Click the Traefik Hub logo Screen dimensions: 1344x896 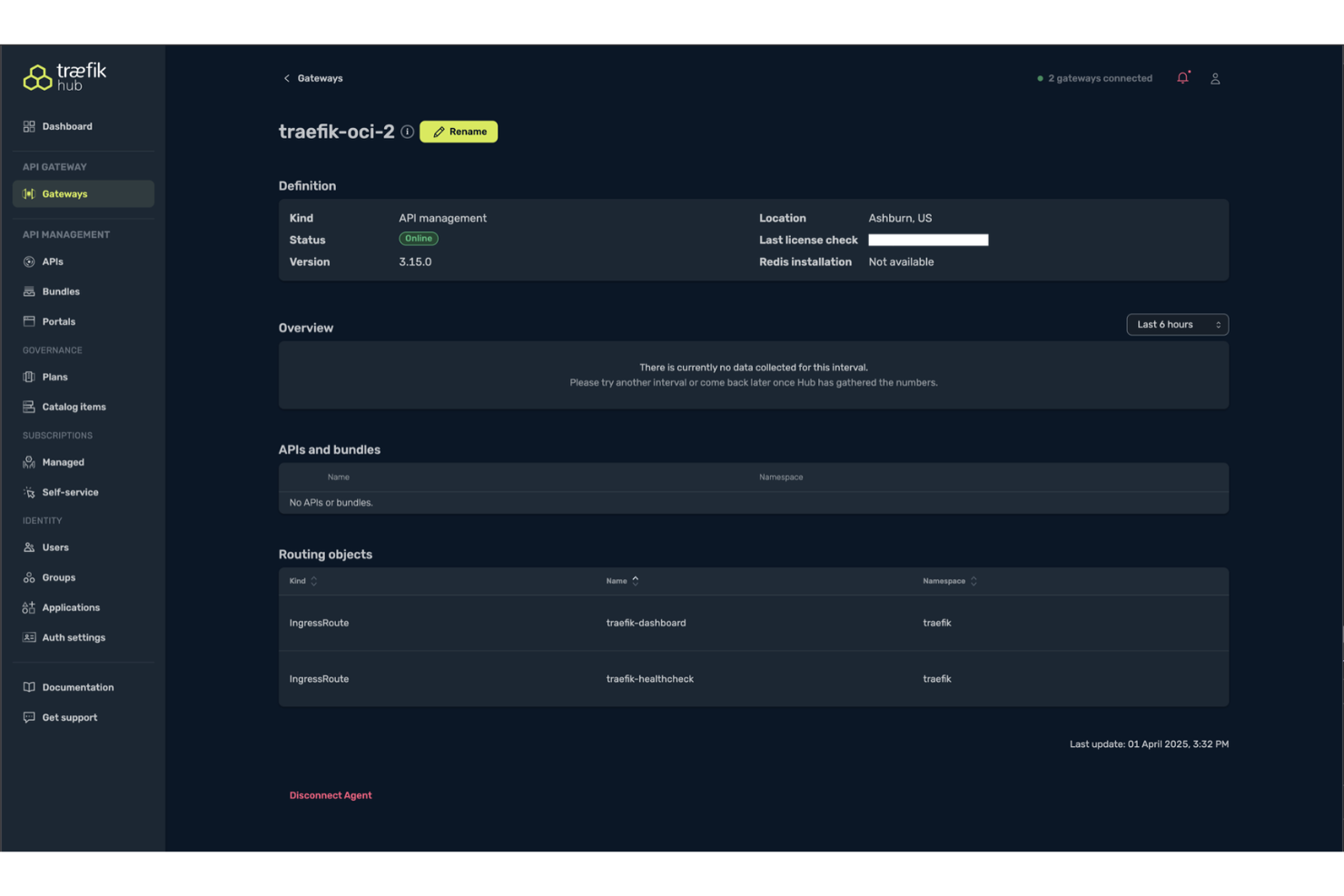[x=64, y=77]
